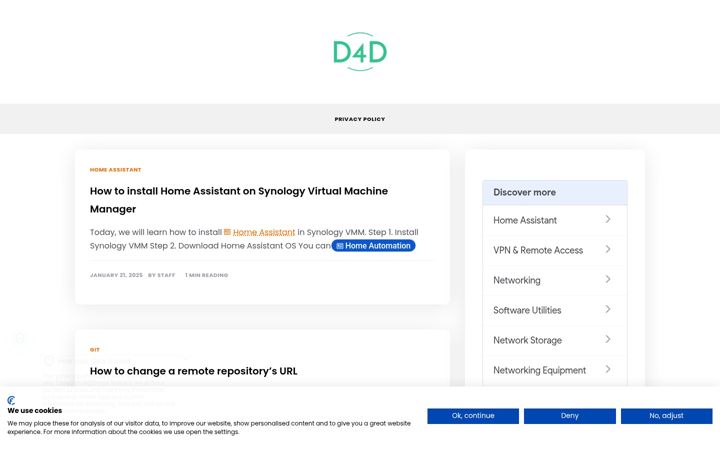This screenshot has height=450, width=720.
Task: Click the cookie description paragraph text
Action: click(x=209, y=428)
